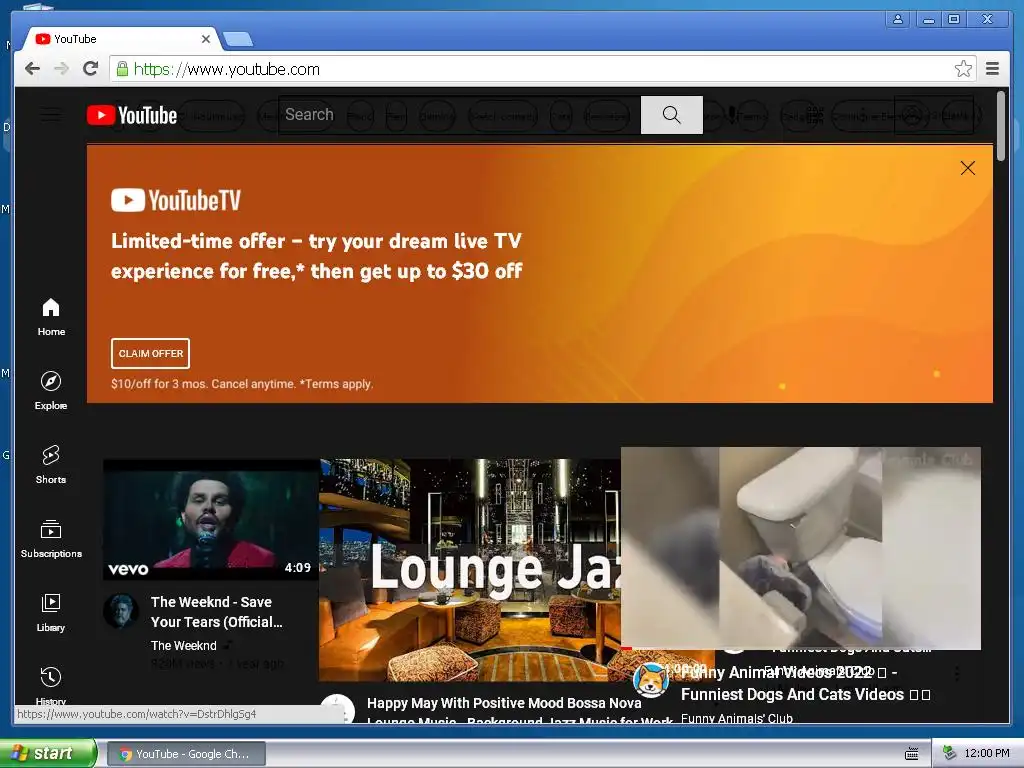Open Explore in the sidebar

coord(51,391)
